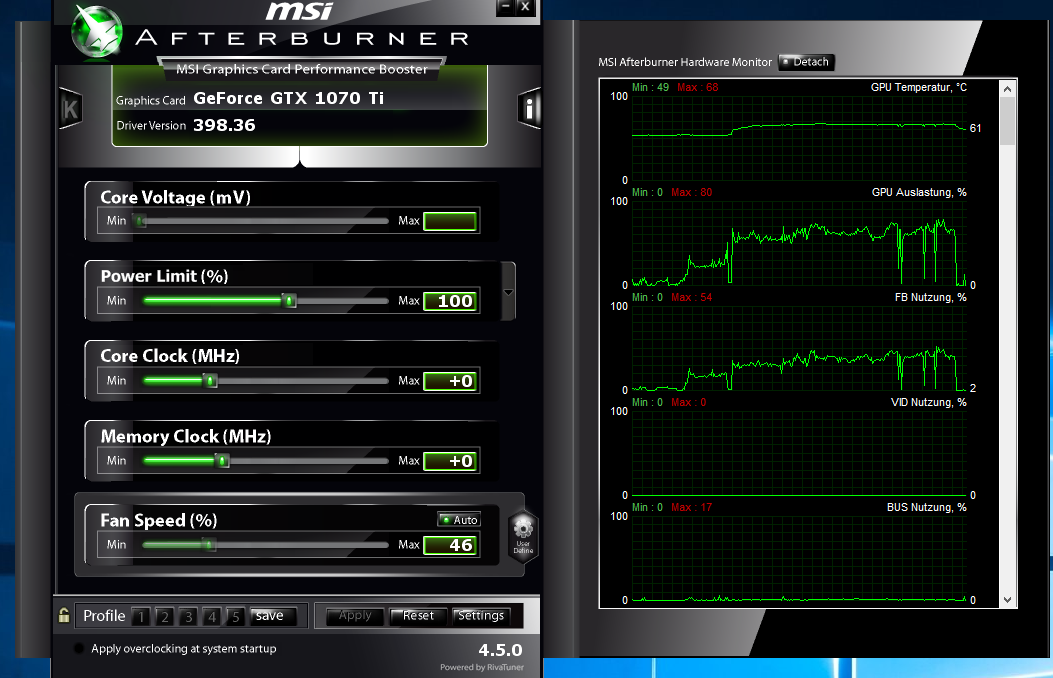The image size is (1053, 678).
Task: Click the version 4.5.0 text
Action: 500,650
